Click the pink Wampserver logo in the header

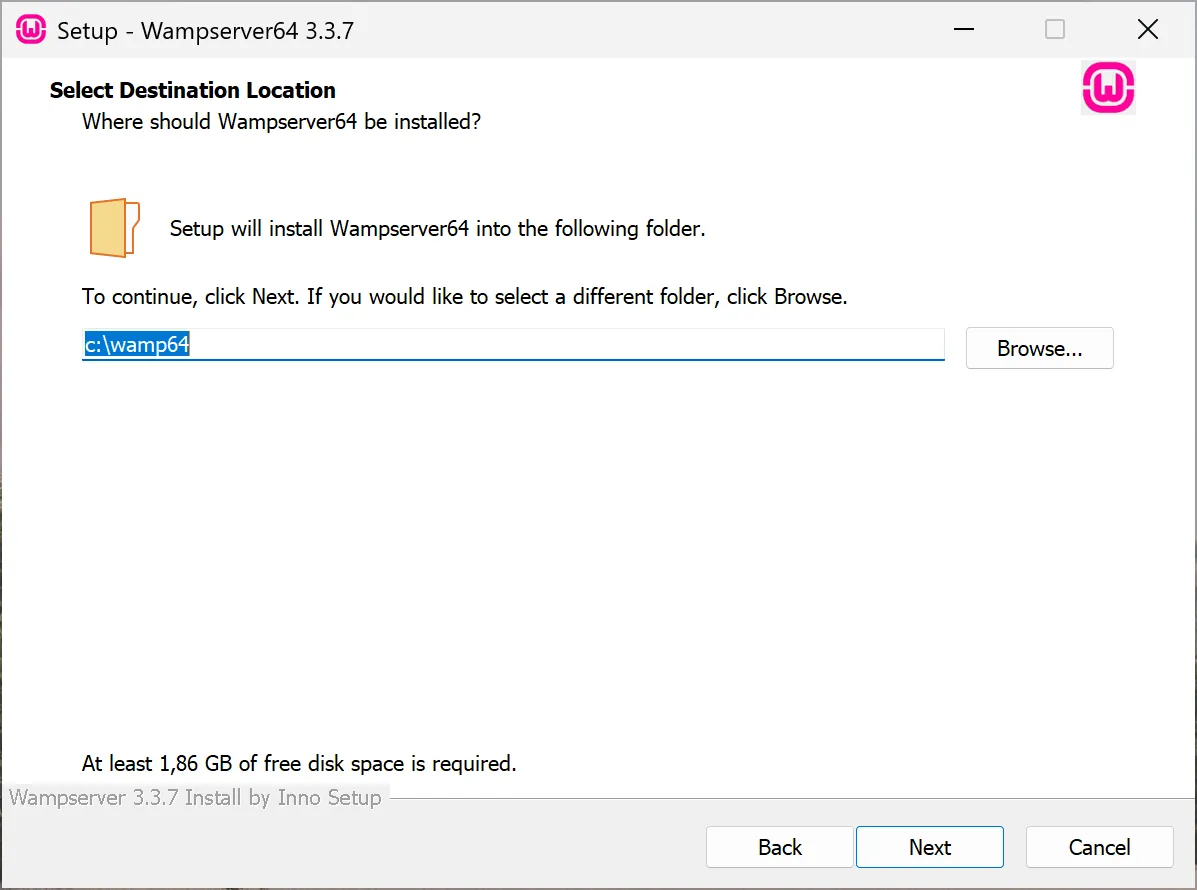pos(1108,89)
